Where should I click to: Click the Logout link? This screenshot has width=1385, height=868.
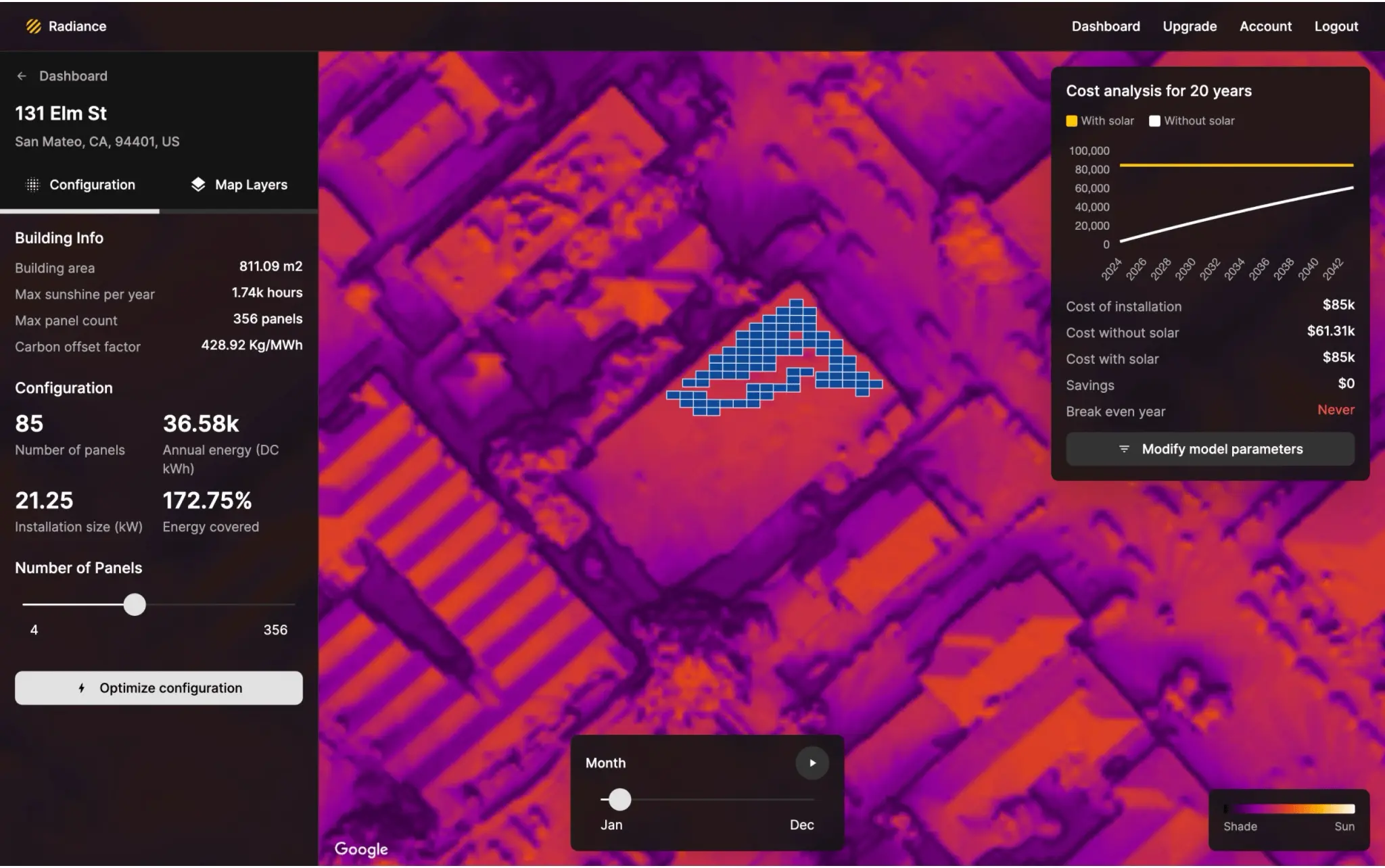point(1336,26)
